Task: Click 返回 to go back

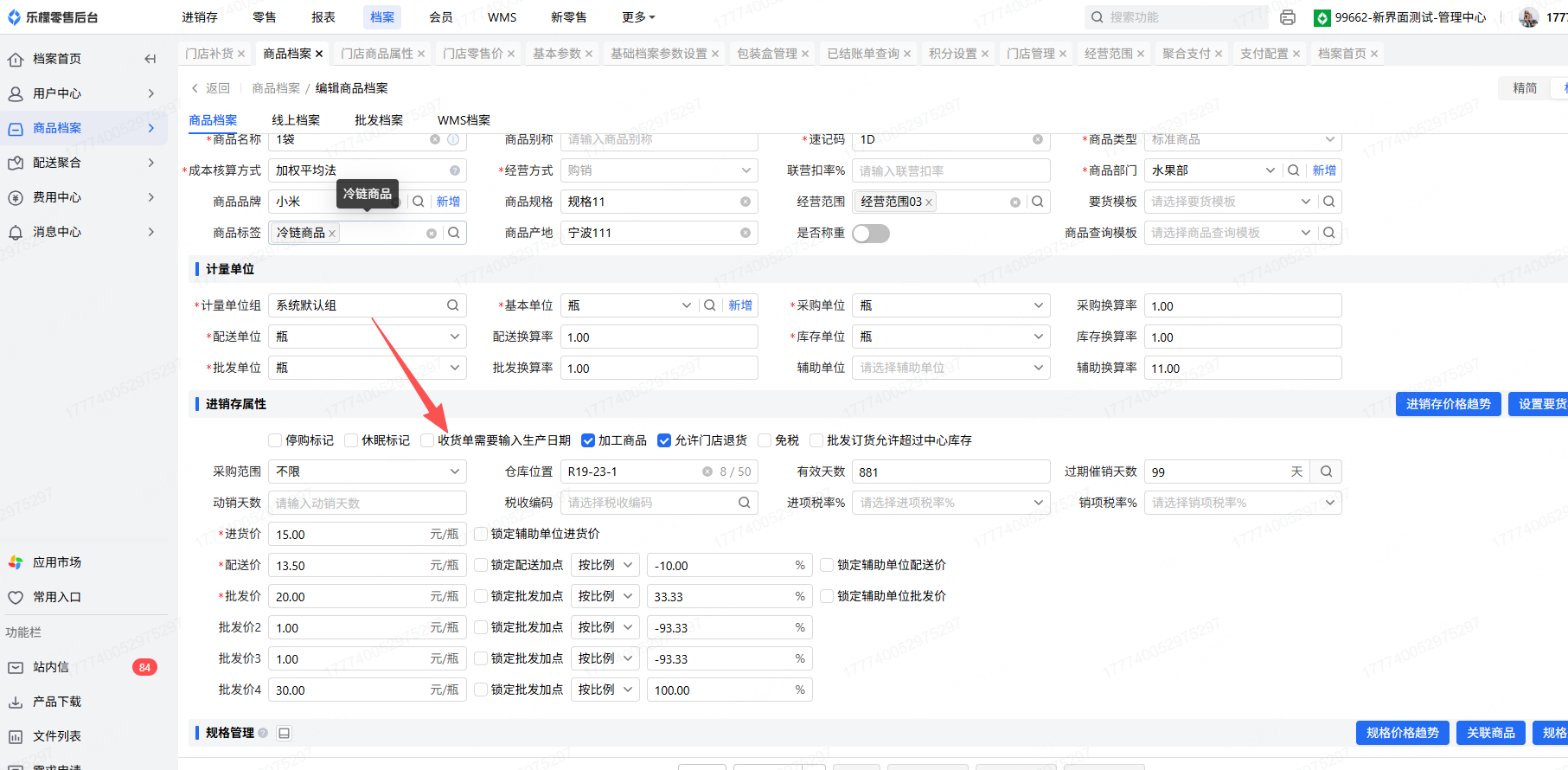Action: coord(210,88)
